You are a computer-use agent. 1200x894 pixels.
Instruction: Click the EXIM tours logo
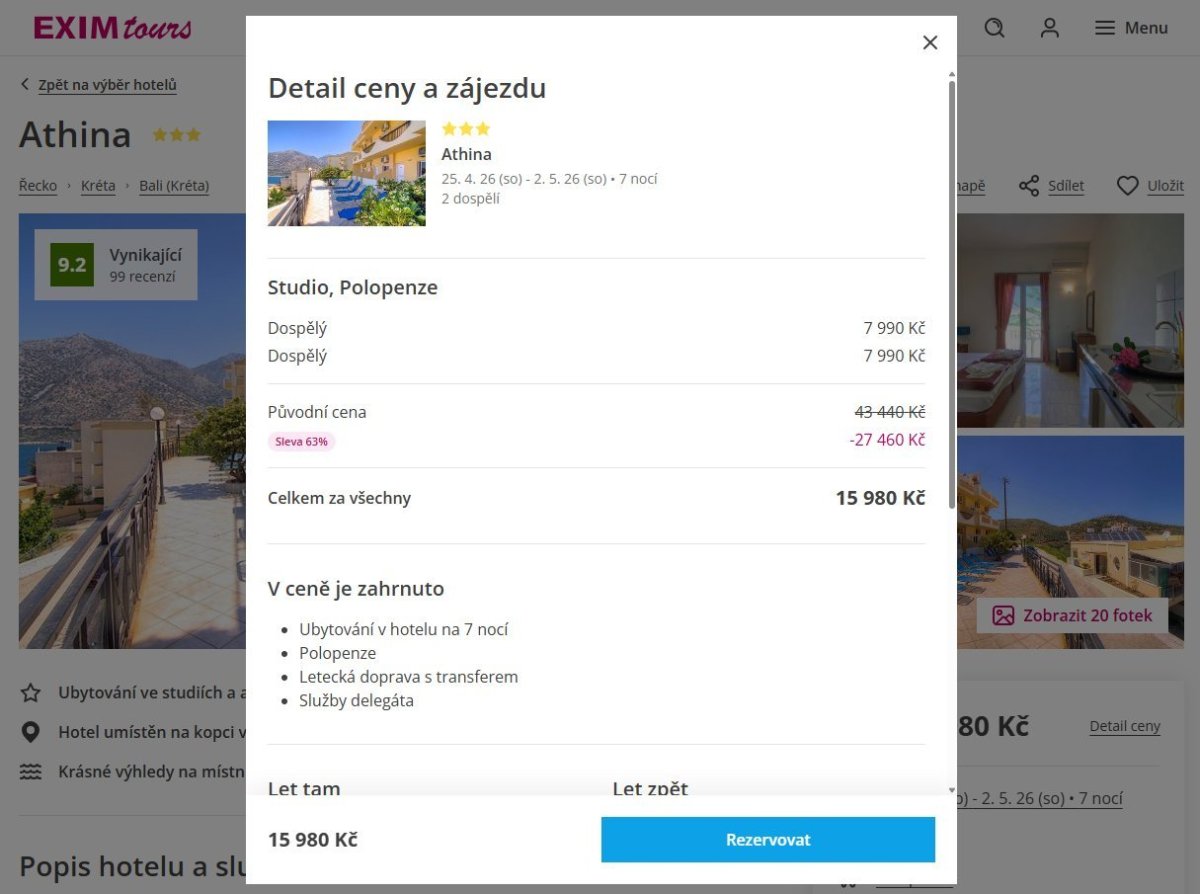(x=112, y=28)
